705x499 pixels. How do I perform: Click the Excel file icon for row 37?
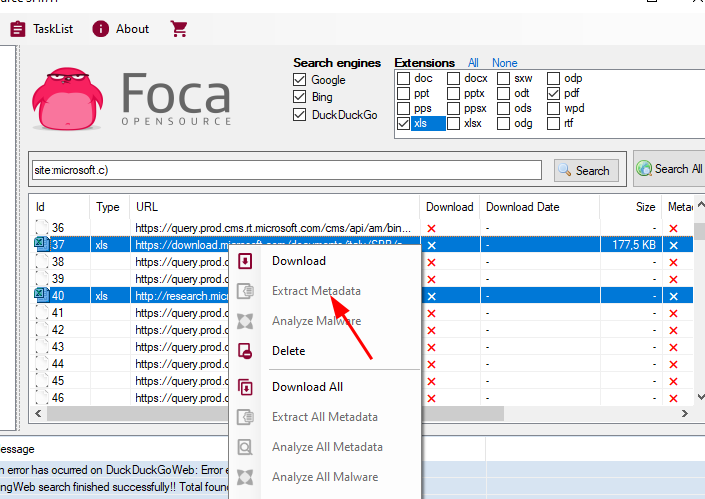click(41, 244)
